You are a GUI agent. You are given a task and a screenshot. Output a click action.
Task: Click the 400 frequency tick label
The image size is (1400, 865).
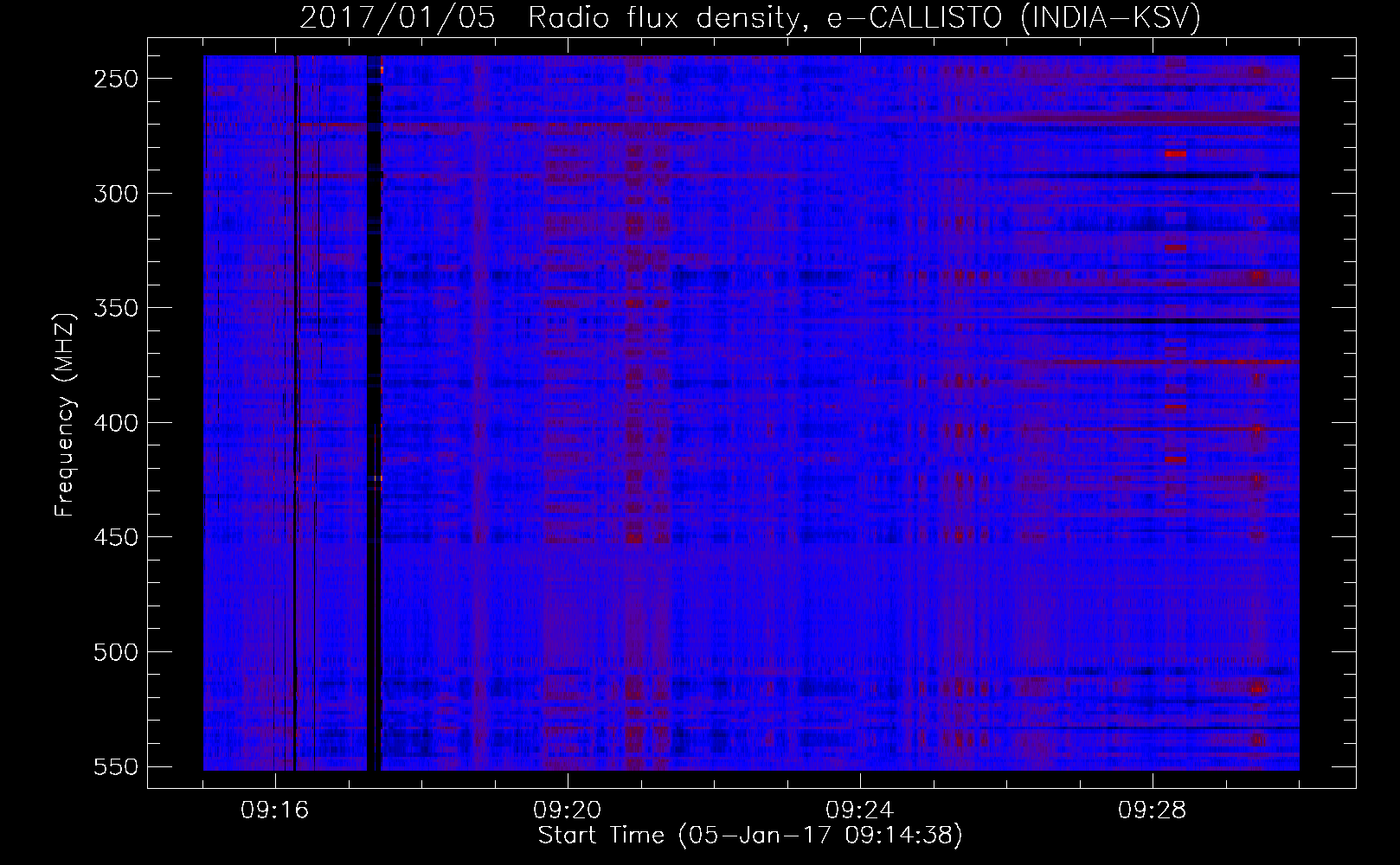click(115, 423)
